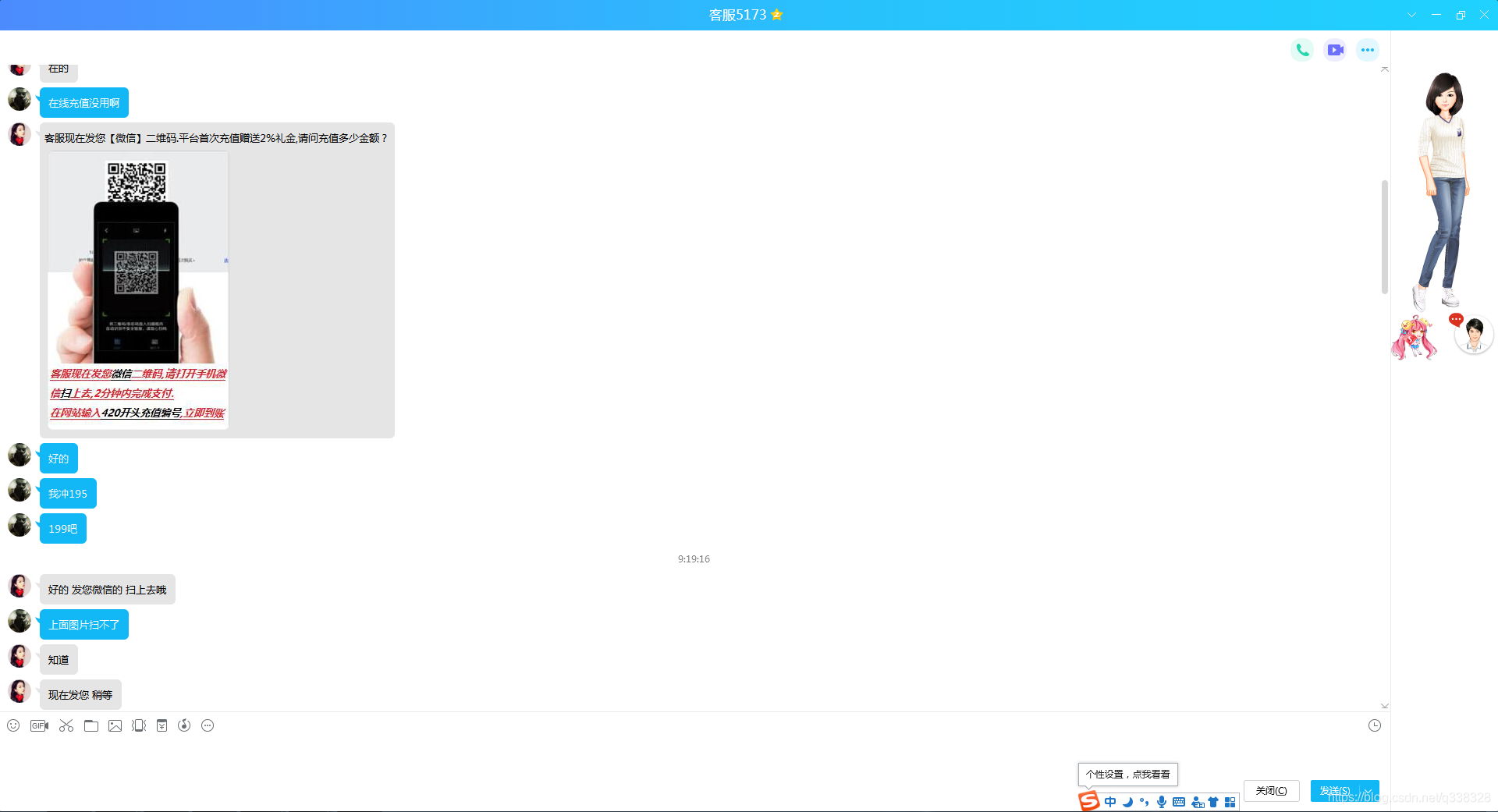The image size is (1498, 812).
Task: Click the 现在发您 稍等 message bubble
Action: click(x=80, y=695)
